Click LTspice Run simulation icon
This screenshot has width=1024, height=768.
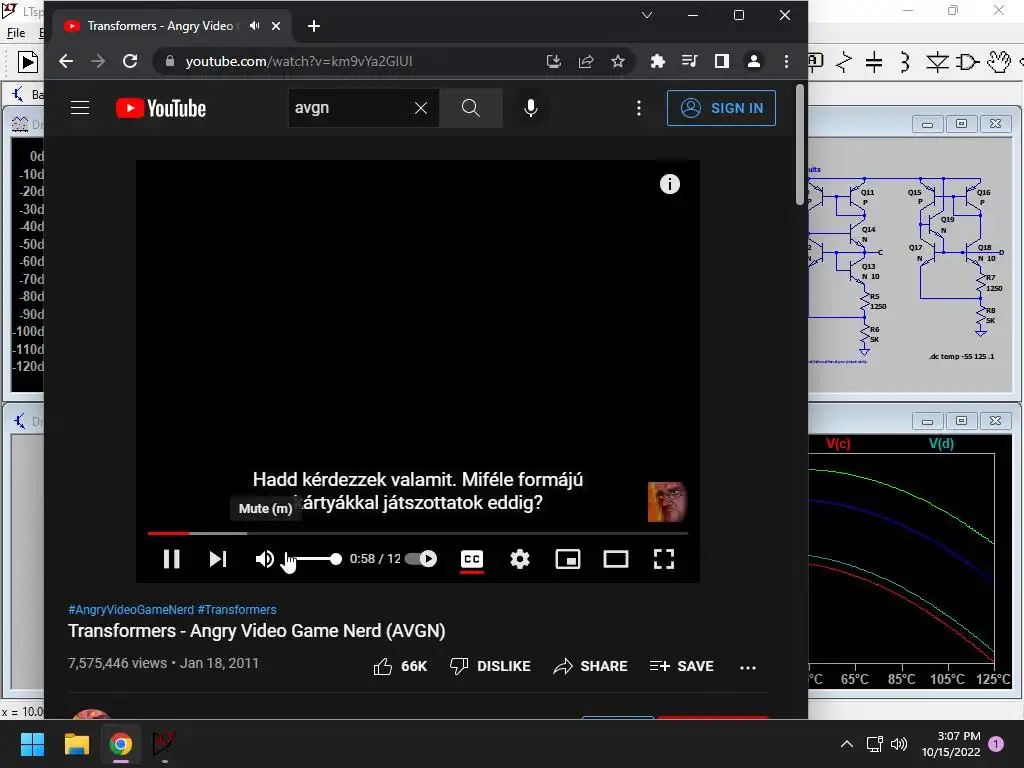coord(27,61)
